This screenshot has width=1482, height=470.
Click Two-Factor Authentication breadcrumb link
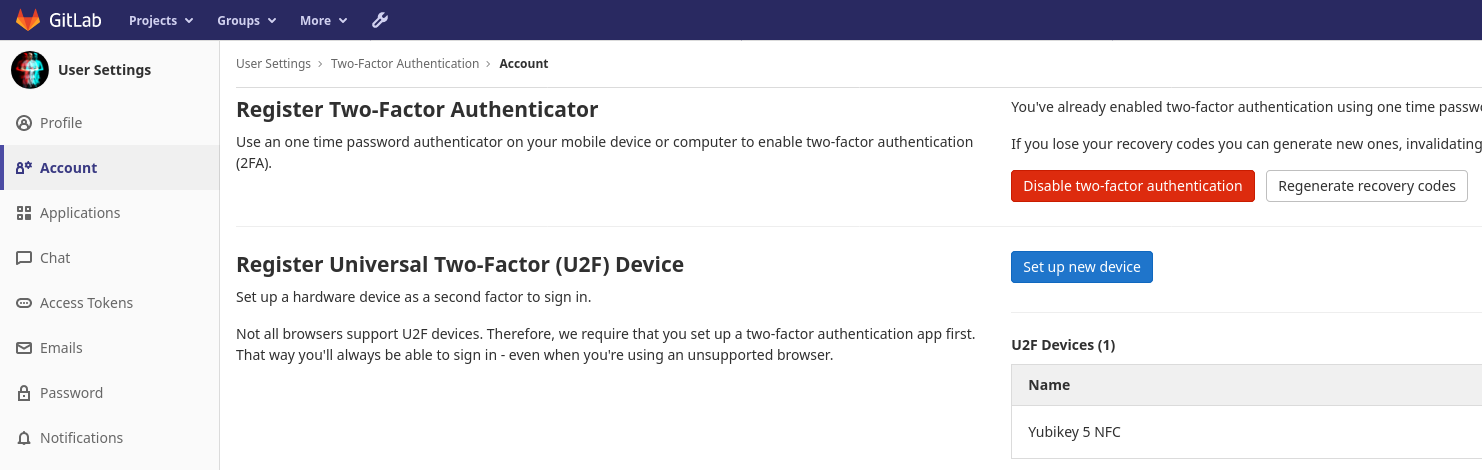pyautogui.click(x=405, y=64)
